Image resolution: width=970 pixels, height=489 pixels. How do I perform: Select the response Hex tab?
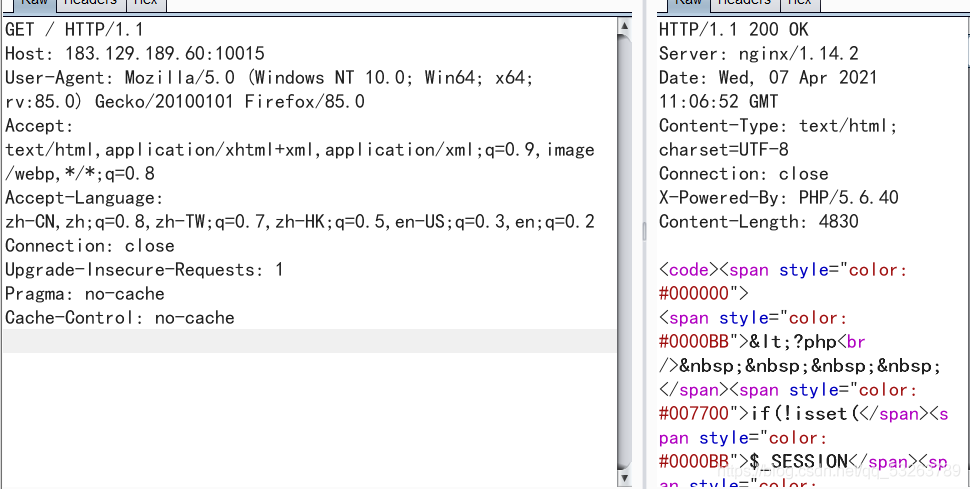[x=799, y=3]
